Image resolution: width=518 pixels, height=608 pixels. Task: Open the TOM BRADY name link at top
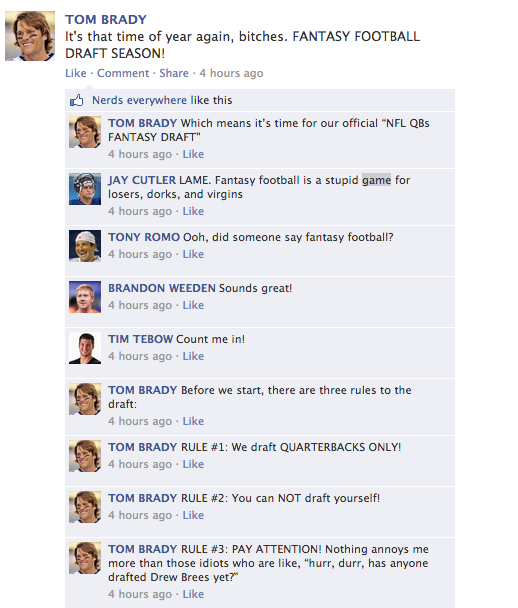[106, 19]
